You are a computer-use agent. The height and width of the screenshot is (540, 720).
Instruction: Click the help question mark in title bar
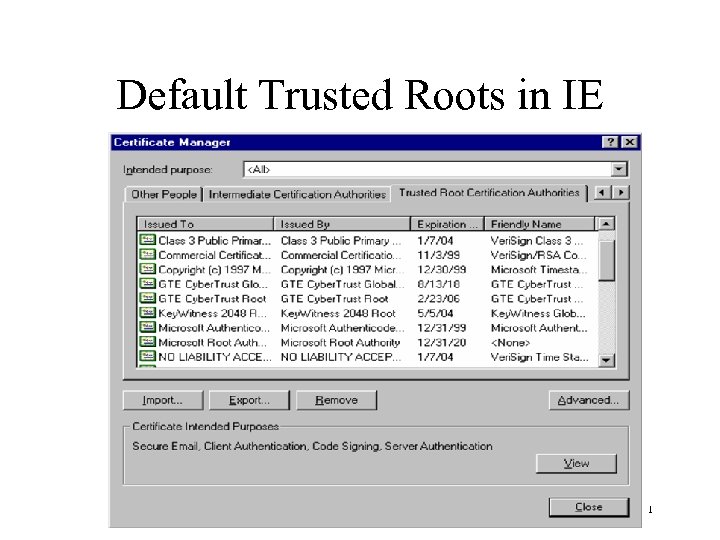click(x=610, y=142)
